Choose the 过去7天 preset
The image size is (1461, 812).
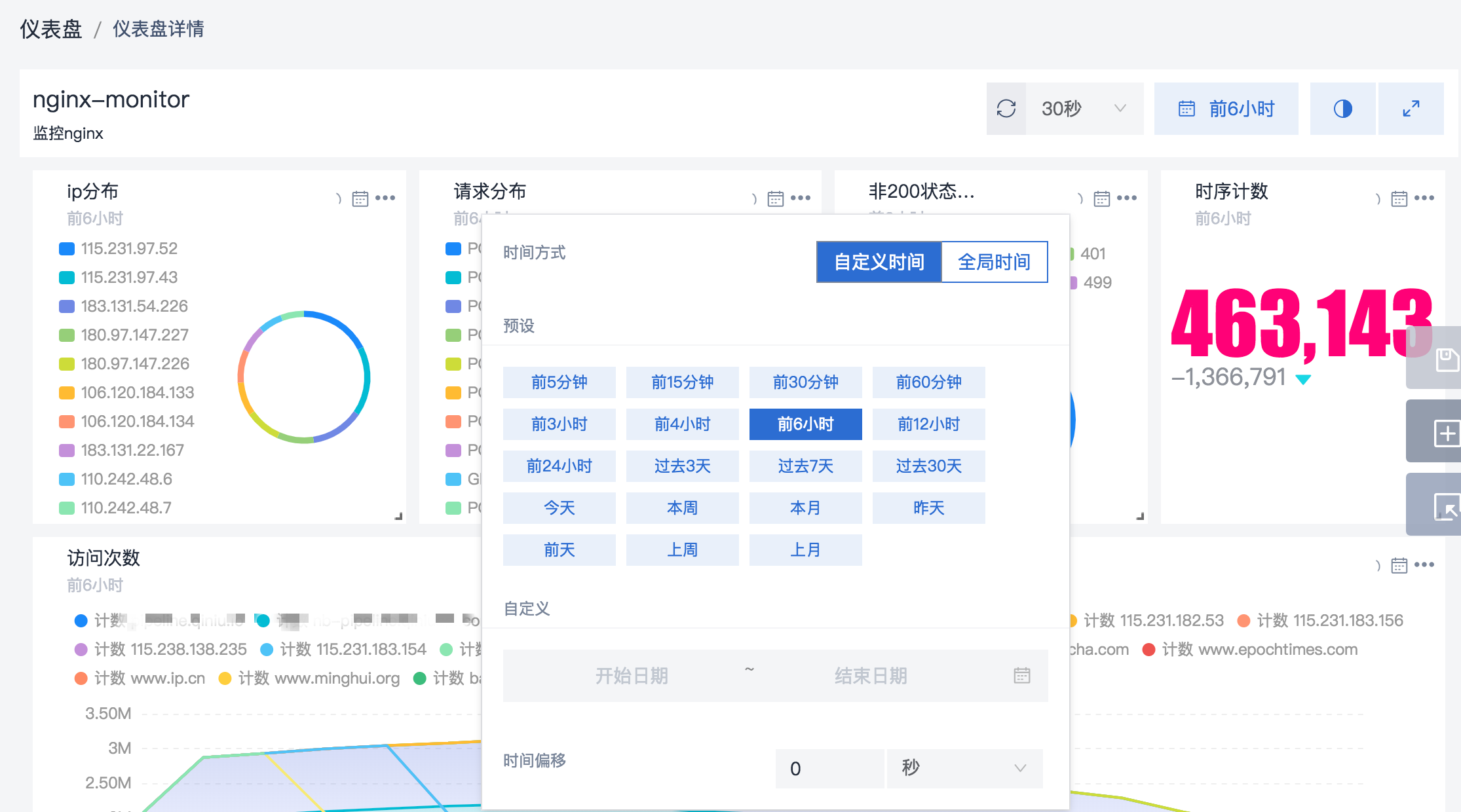pyautogui.click(x=806, y=466)
